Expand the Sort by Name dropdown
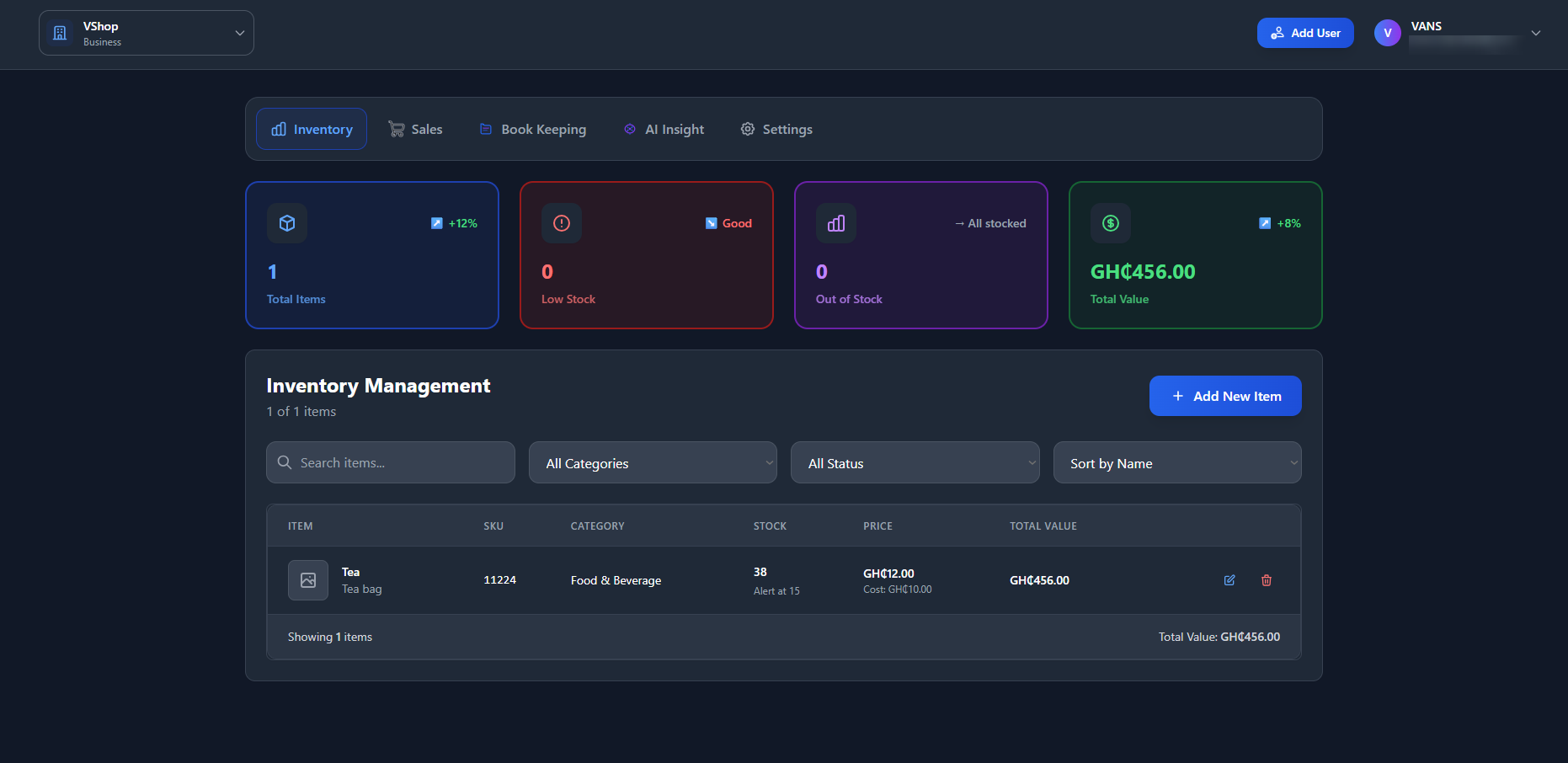The image size is (1568, 763). 1176,463
